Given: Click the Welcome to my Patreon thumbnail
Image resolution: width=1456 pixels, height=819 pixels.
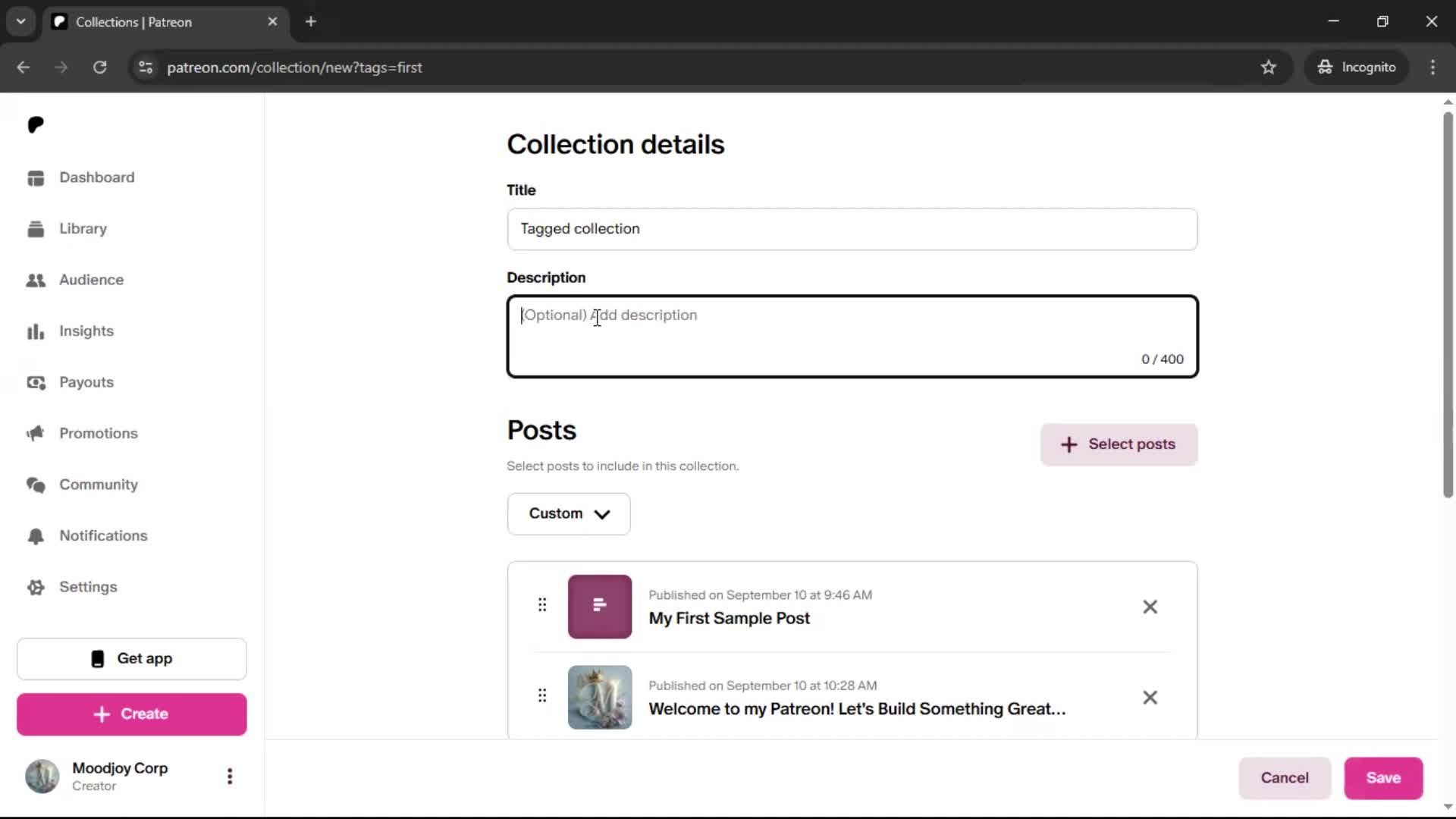Looking at the screenshot, I should point(600,698).
